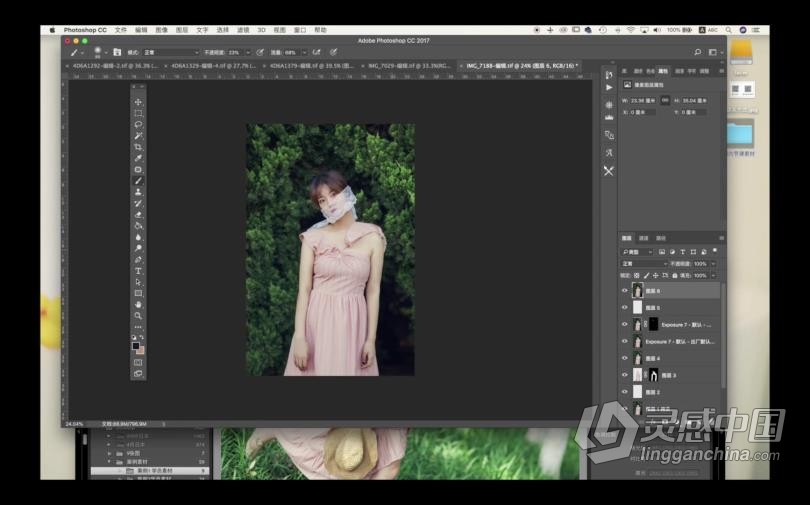The width and height of the screenshot is (810, 505).
Task: Select the Path Selection tool
Action: point(138,282)
